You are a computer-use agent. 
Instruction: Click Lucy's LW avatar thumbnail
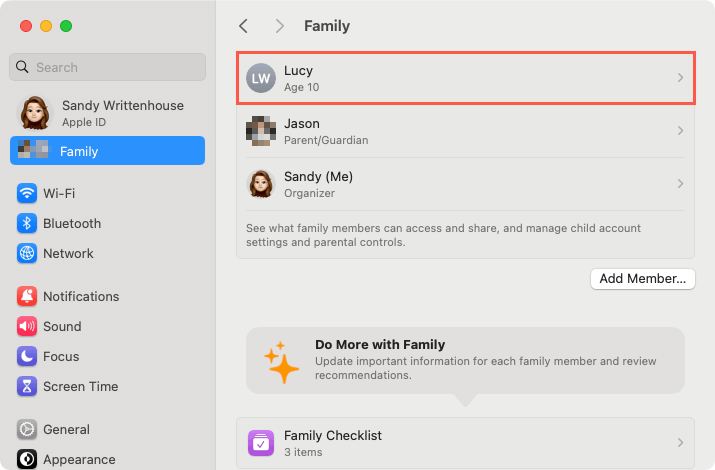(261, 78)
